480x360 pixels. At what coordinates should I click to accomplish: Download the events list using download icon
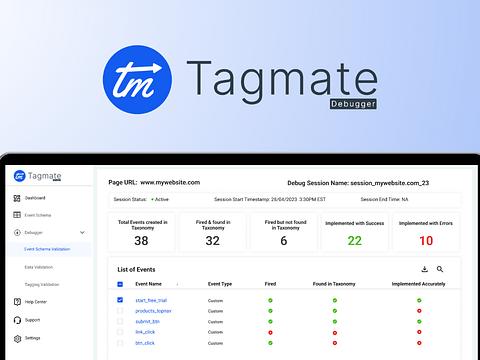pyautogui.click(x=424, y=269)
